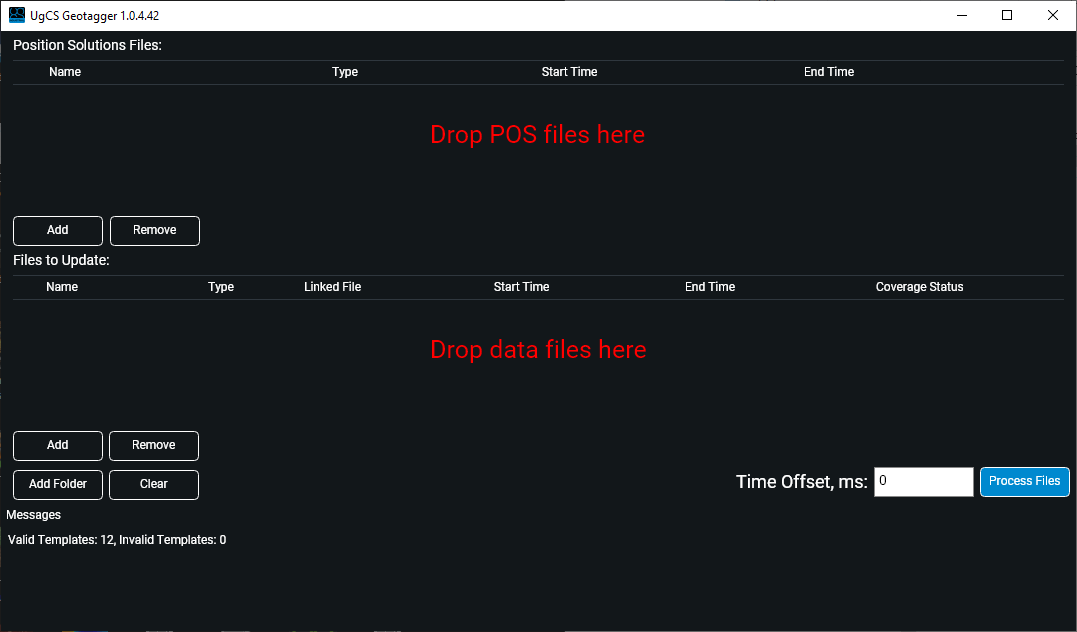
Task: Click the 'Drop POS files here' placeholder
Action: (x=538, y=135)
